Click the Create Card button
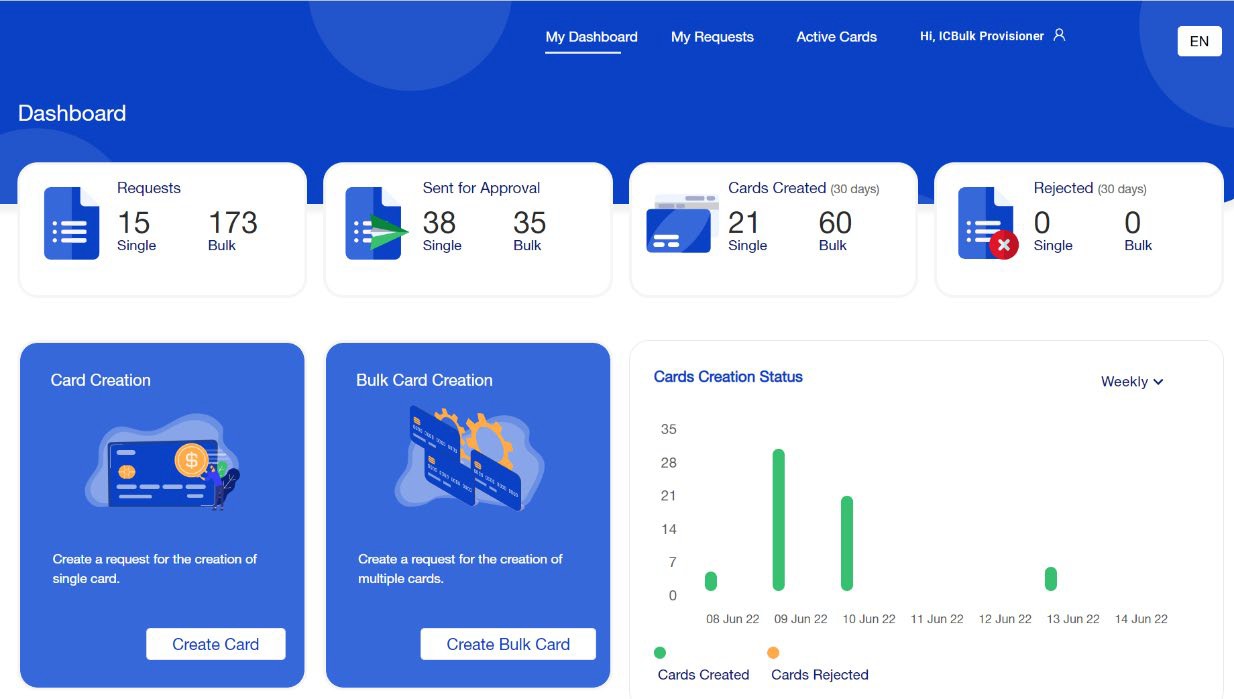The image size is (1234, 699). click(215, 644)
